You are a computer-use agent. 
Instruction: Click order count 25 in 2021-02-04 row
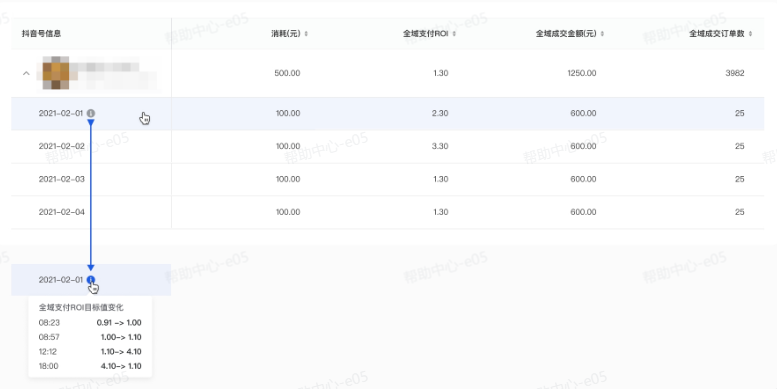tap(740, 212)
